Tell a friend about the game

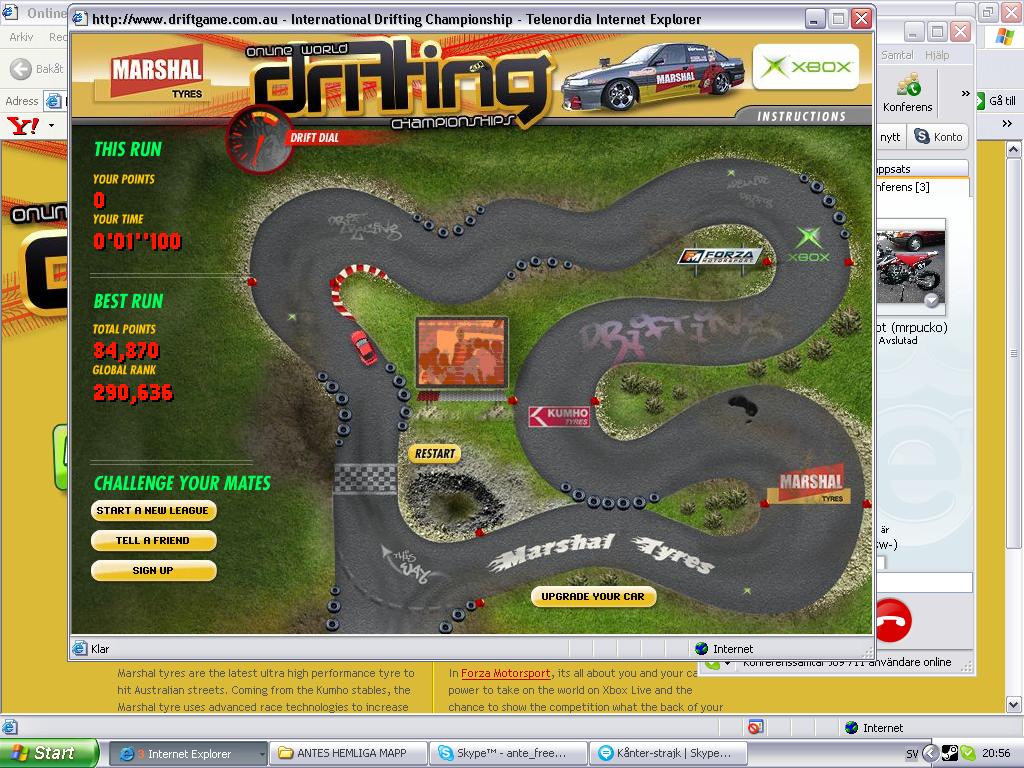tap(153, 541)
